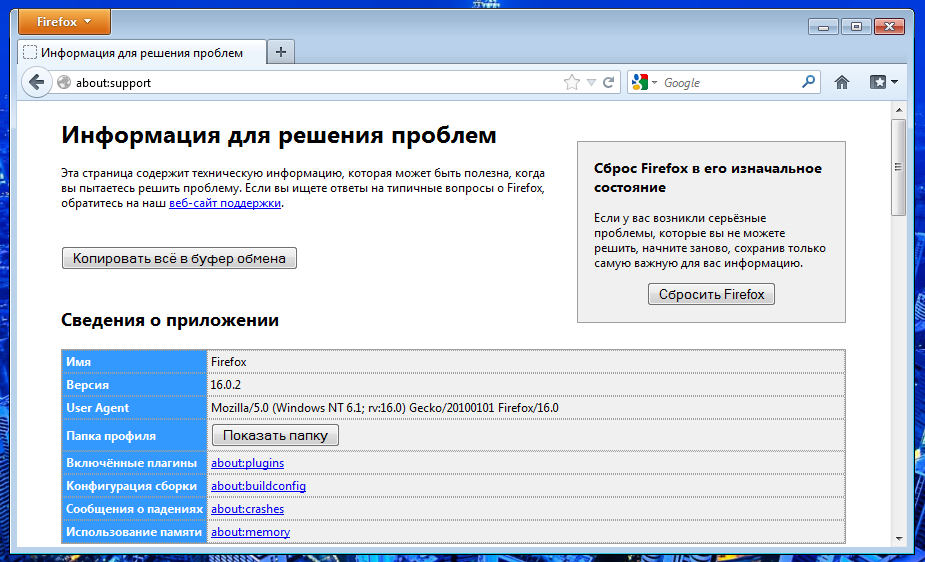The width and height of the screenshot is (925, 562).
Task: Reload the page with the refresh icon
Action: click(609, 83)
